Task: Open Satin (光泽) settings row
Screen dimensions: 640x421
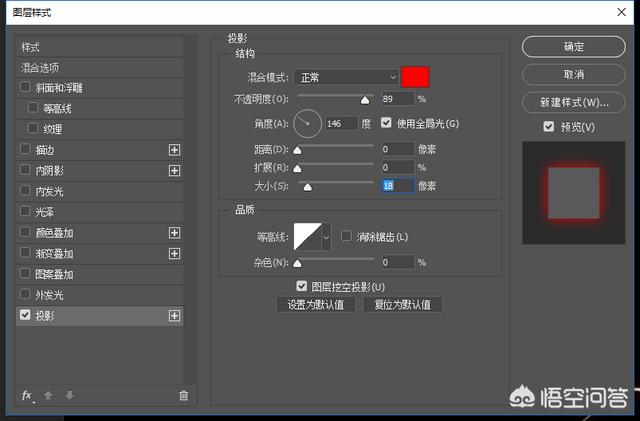Action: pos(100,212)
